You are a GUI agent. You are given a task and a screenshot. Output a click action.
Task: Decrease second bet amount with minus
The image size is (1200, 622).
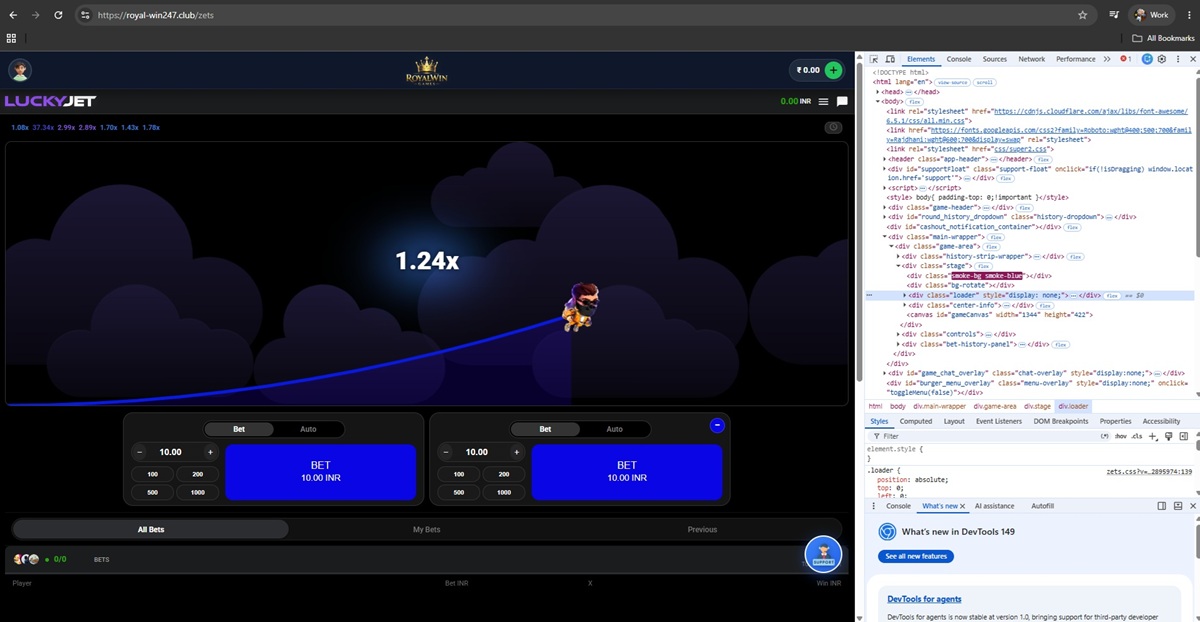[445, 452]
